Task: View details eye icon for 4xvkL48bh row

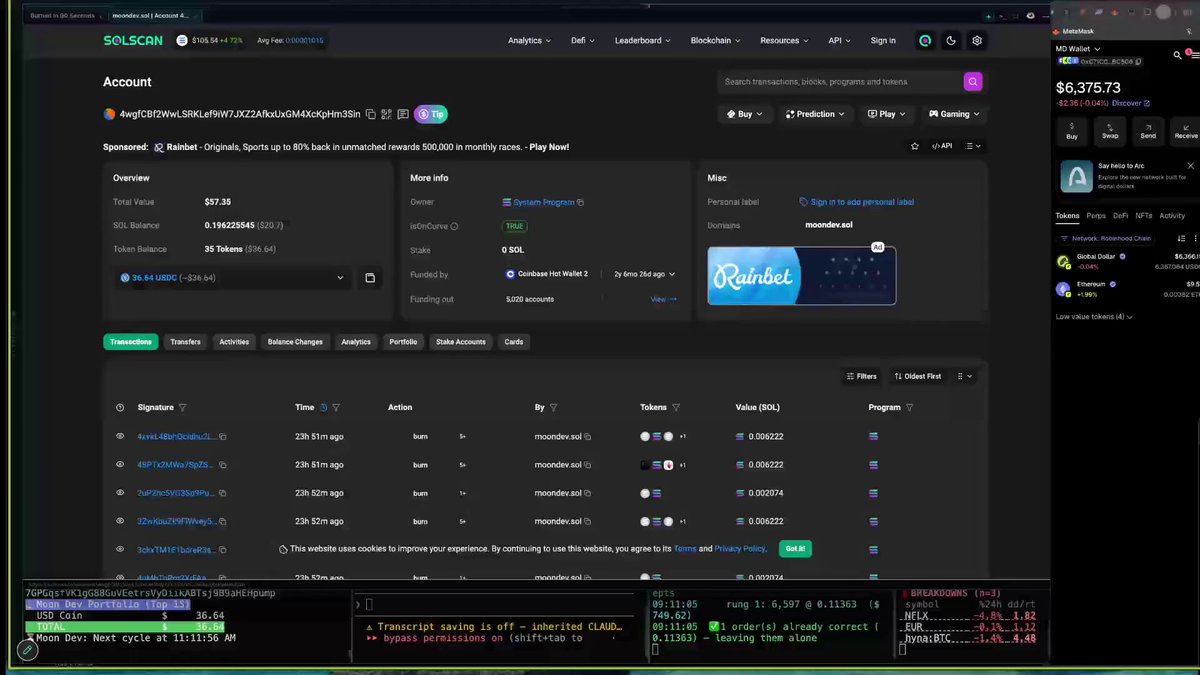Action: tap(120, 437)
